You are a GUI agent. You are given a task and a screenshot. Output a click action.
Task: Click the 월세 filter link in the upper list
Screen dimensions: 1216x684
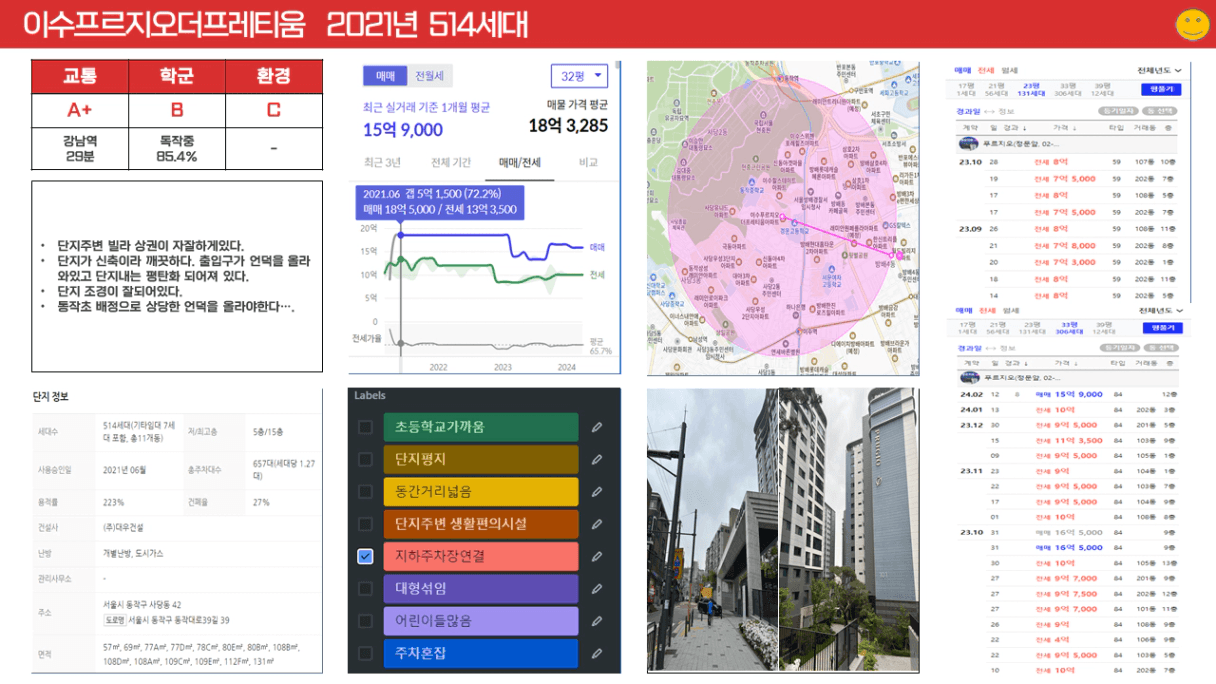[x=1009, y=70]
